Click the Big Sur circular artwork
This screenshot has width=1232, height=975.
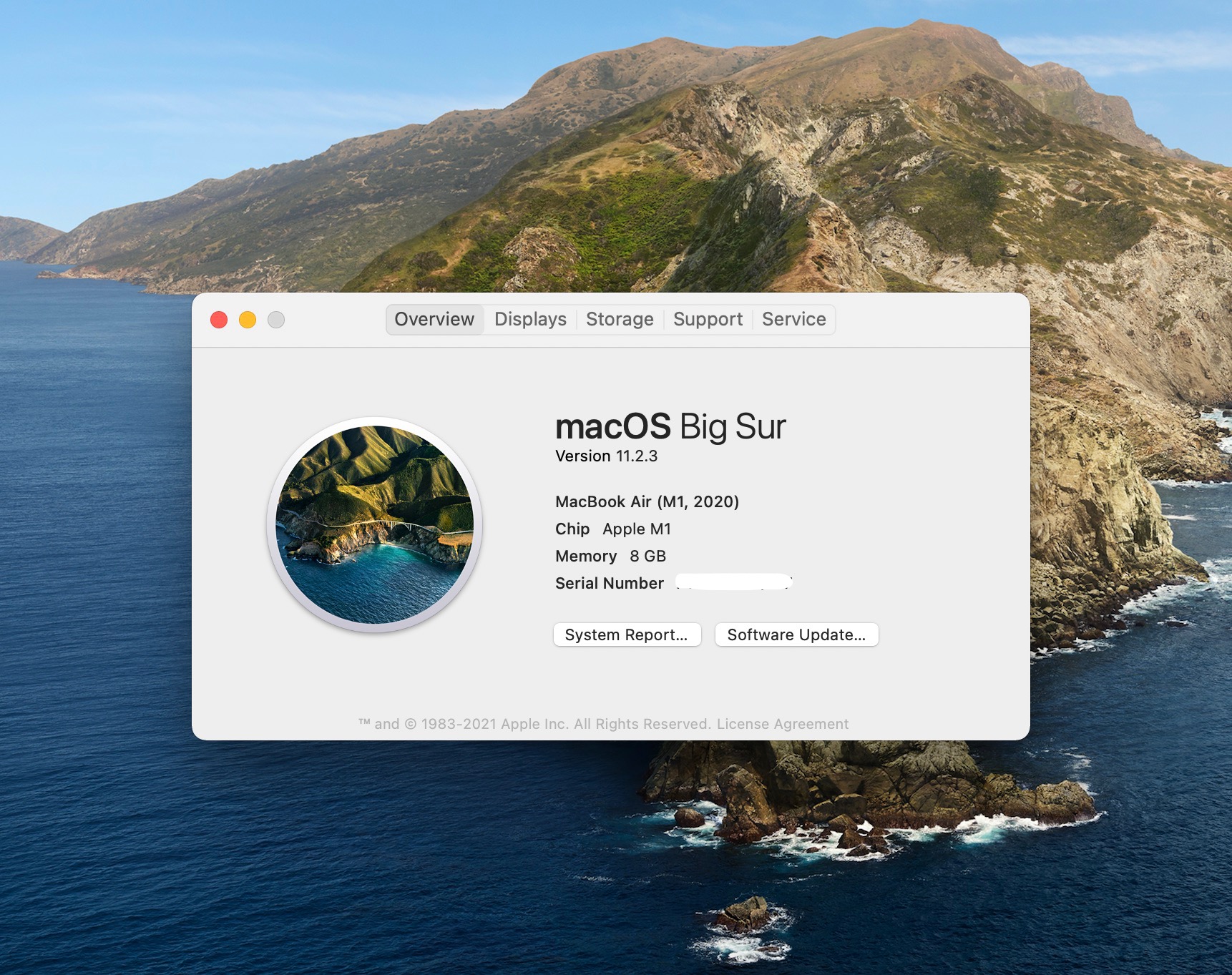click(x=375, y=524)
